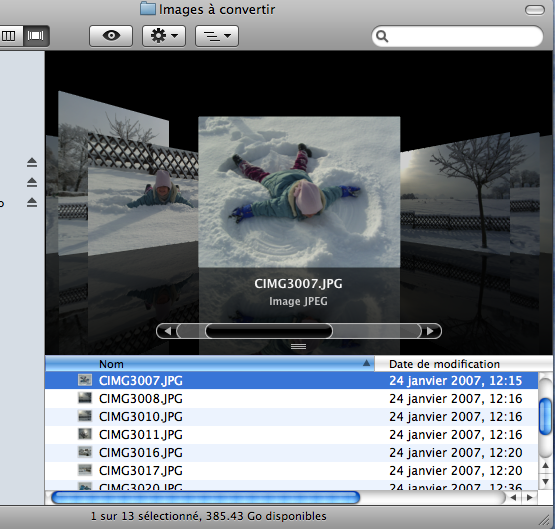Click the 12:15 modification date of CIMG3007
This screenshot has height=529, width=555.
click(456, 380)
